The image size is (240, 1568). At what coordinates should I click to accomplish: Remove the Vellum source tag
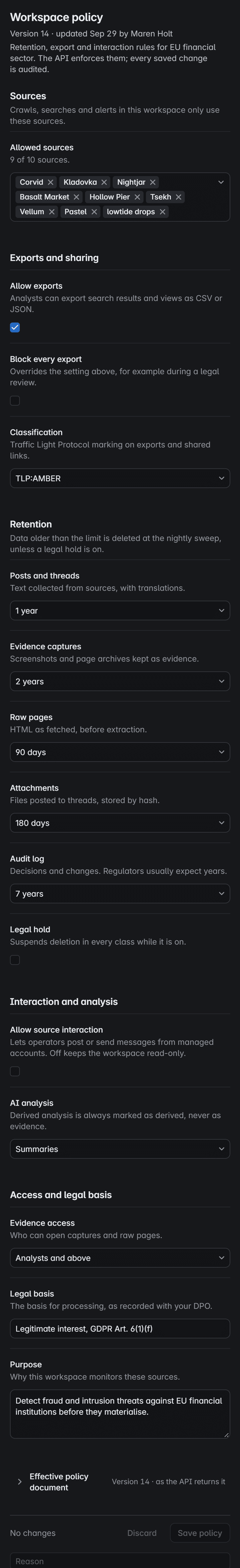(52, 212)
